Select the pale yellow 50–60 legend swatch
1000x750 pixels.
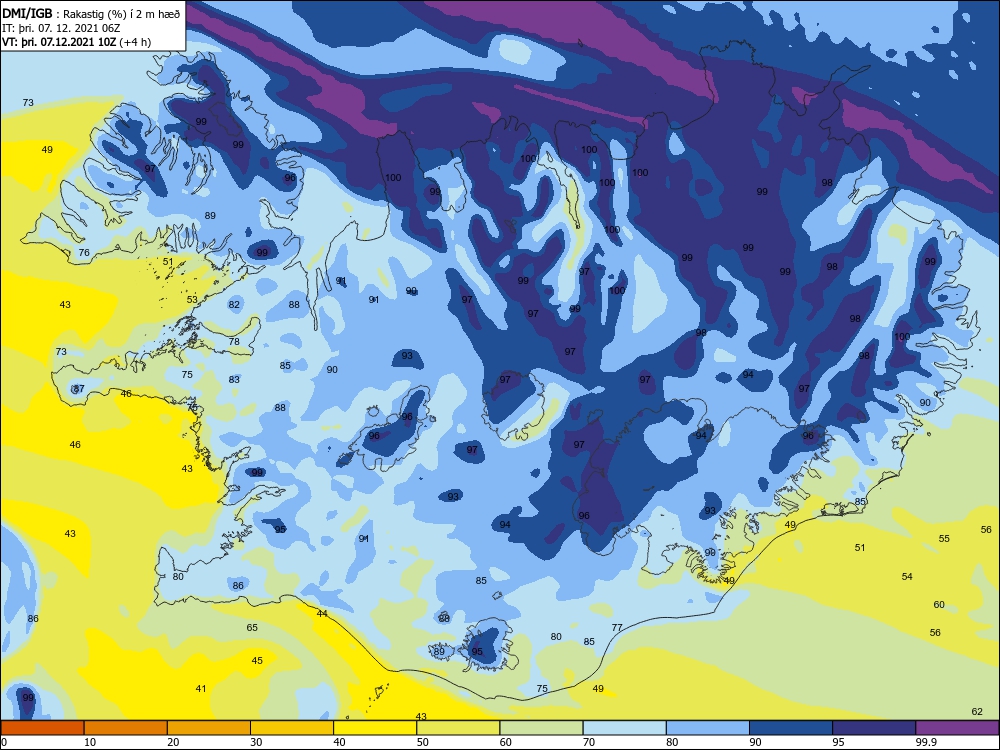(x=459, y=728)
